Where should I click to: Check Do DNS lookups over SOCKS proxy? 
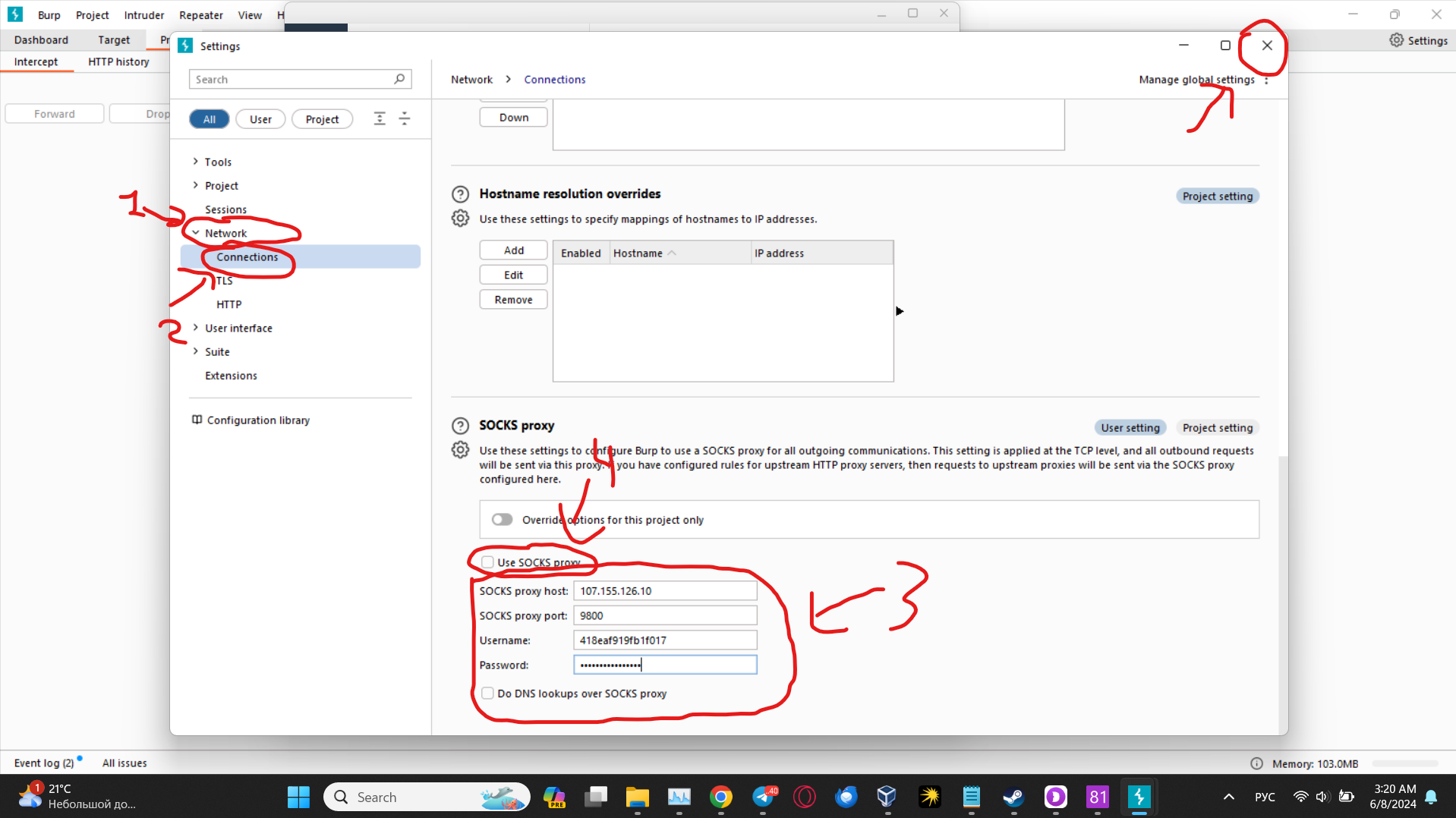click(487, 694)
